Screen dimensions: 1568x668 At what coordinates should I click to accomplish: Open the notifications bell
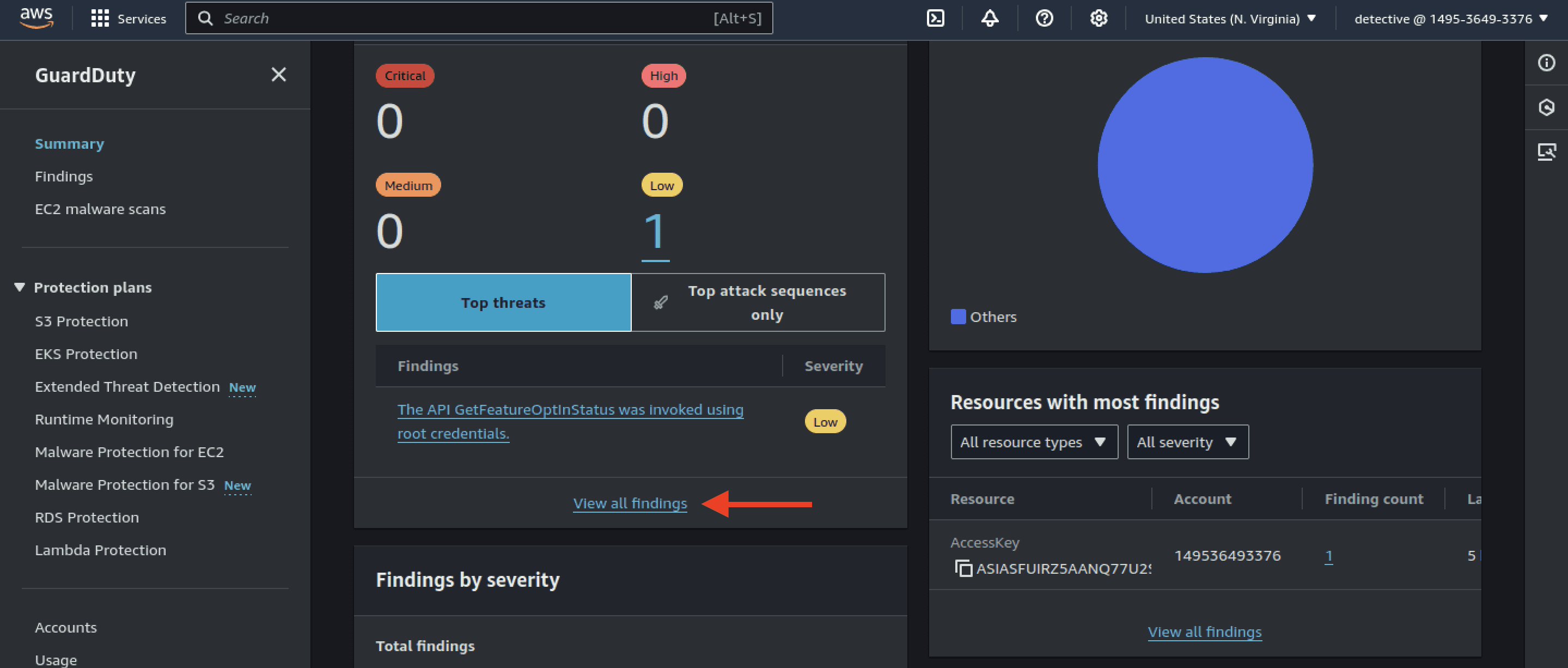pyautogui.click(x=990, y=19)
